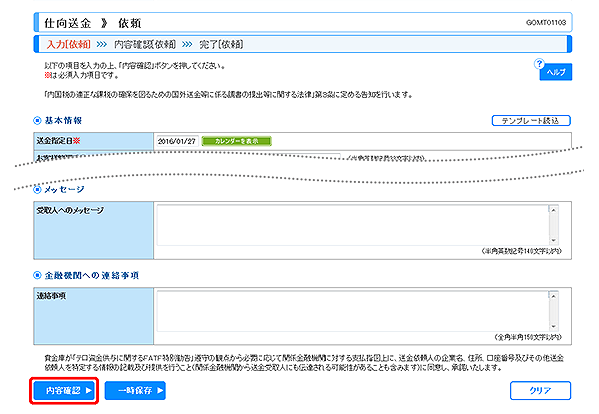
Task: Select the 内容確認[依頼] step label
Action: (145, 44)
